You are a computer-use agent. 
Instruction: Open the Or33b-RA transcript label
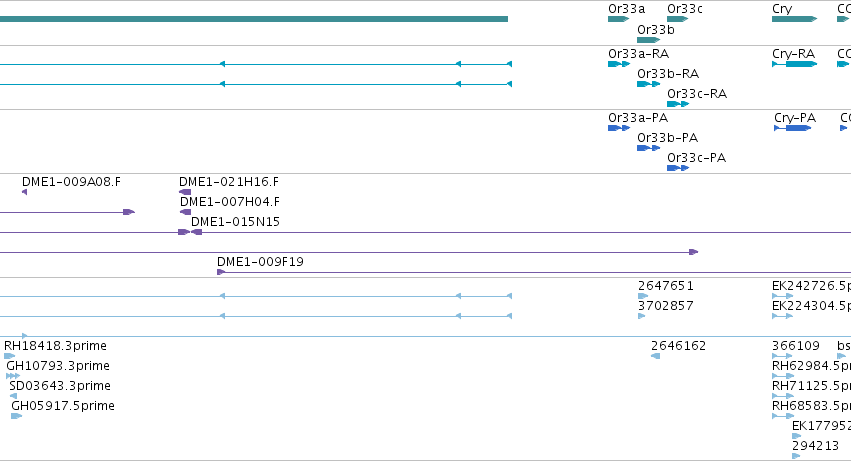point(668,74)
